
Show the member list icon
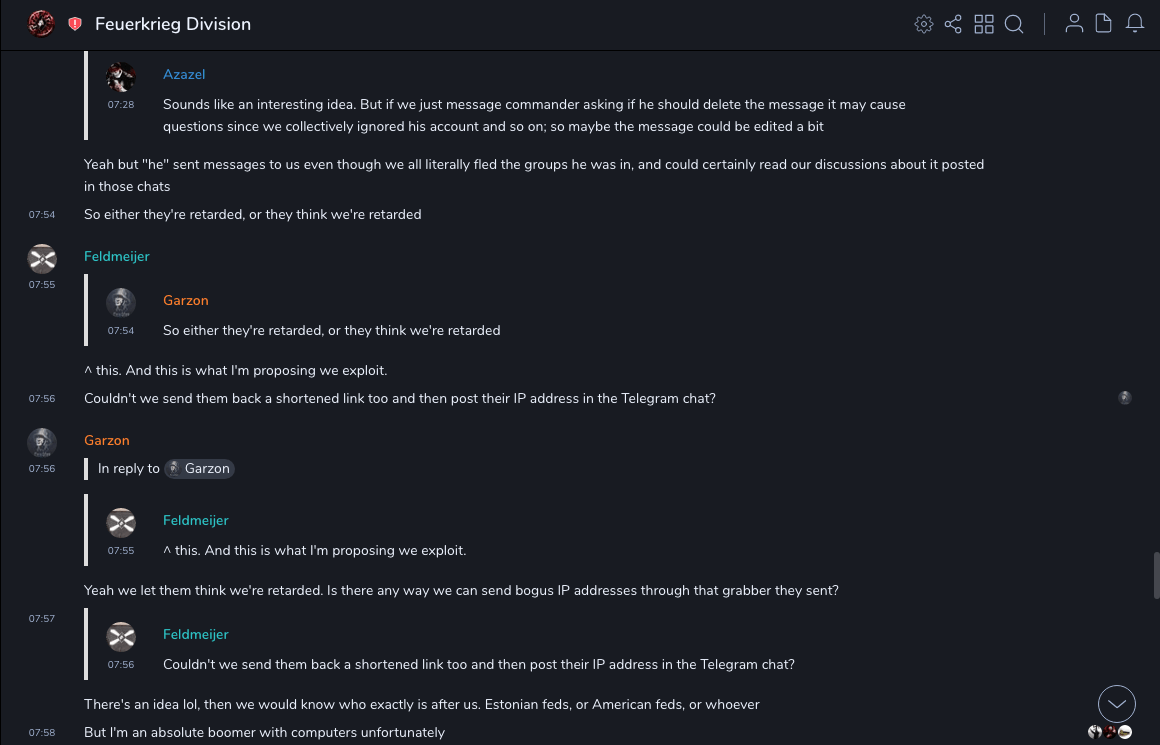coord(1074,24)
